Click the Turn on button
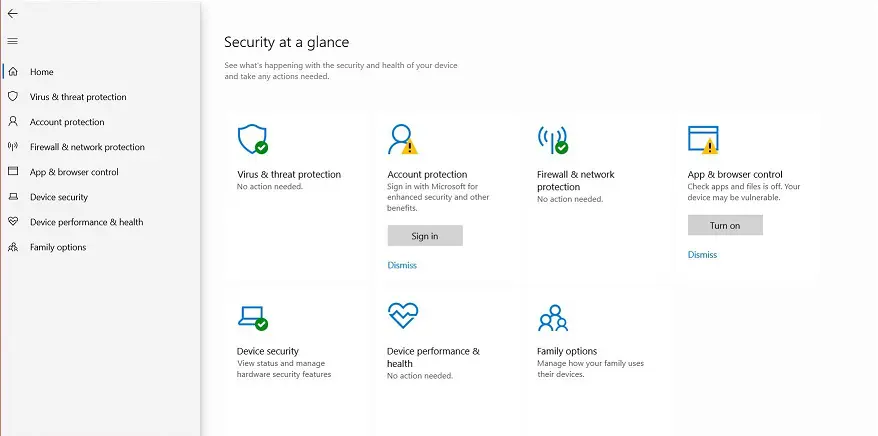The width and height of the screenshot is (878, 436). [x=725, y=225]
